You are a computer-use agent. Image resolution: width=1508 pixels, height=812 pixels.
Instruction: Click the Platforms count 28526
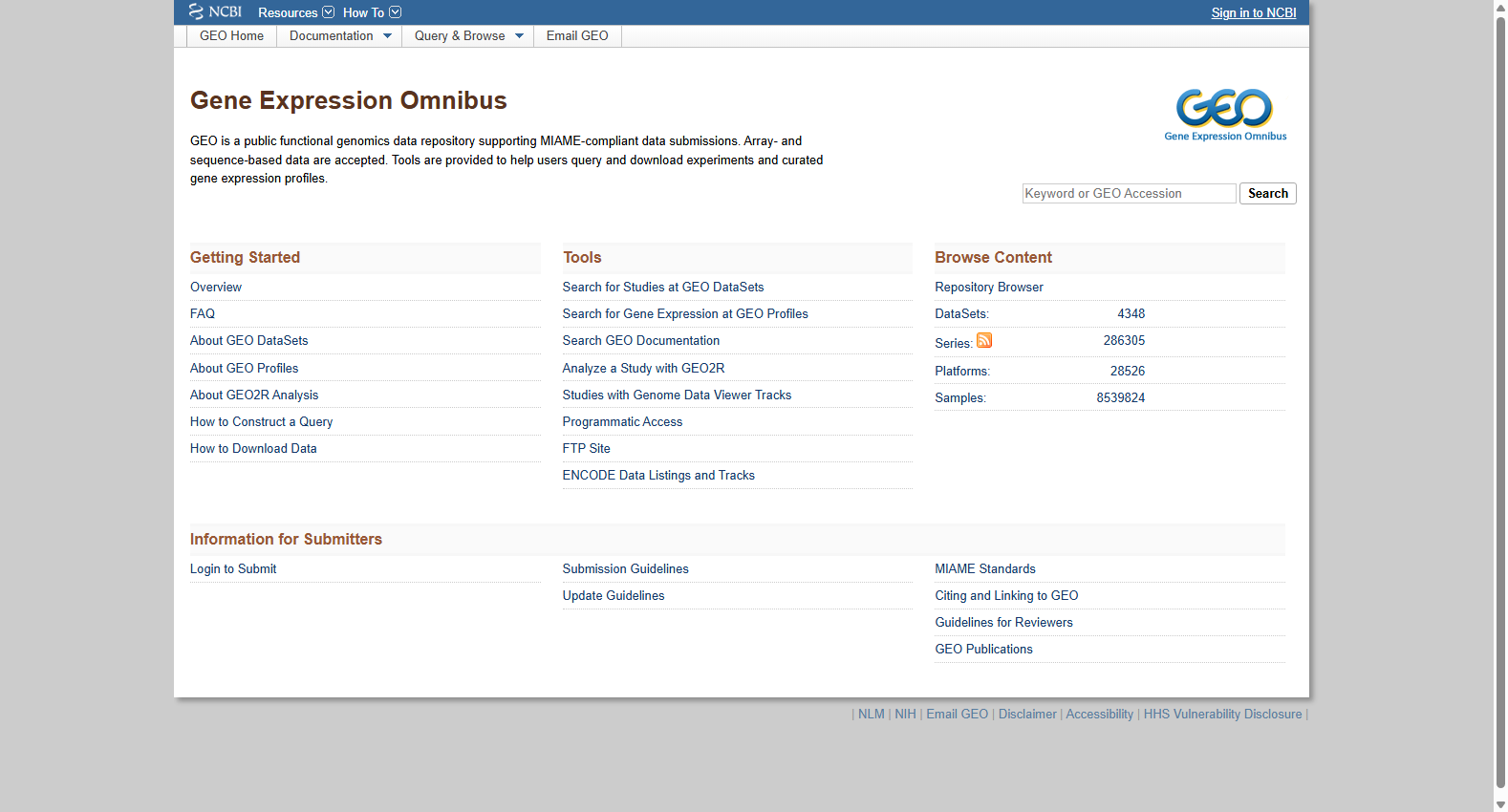pyautogui.click(x=1128, y=371)
